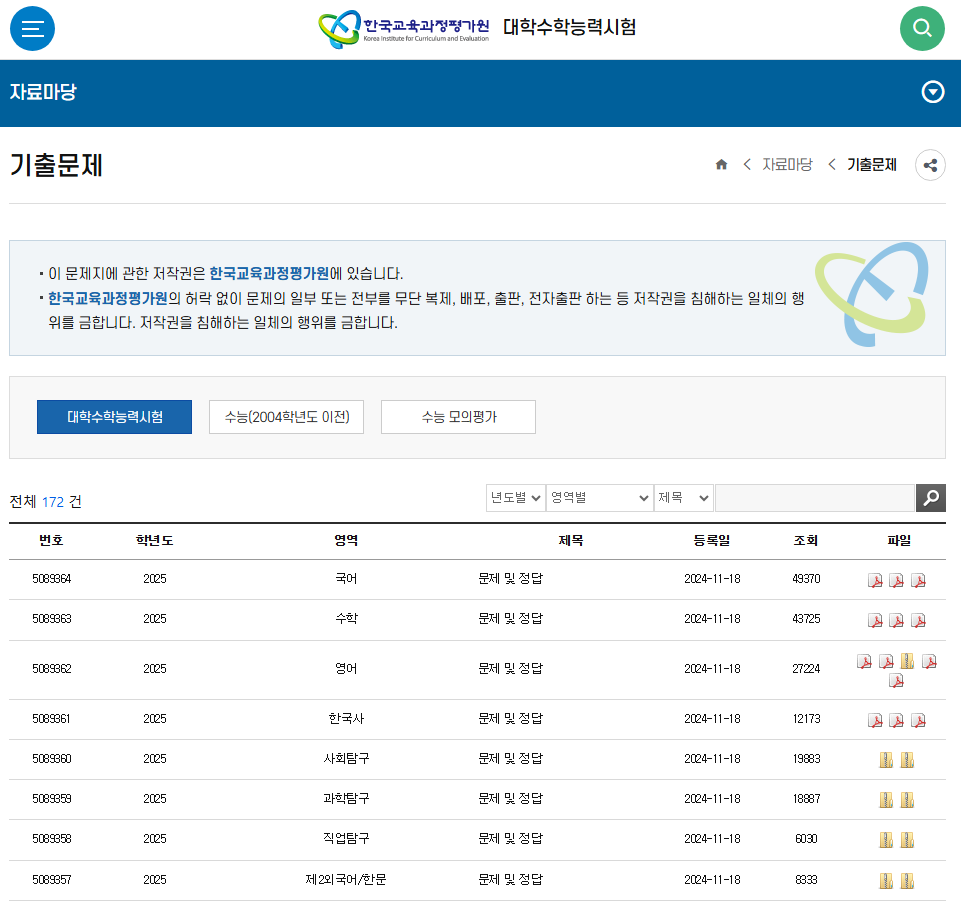This screenshot has height=904, width=961.
Task: Open the share options beside the breadcrumb
Action: coord(930,164)
